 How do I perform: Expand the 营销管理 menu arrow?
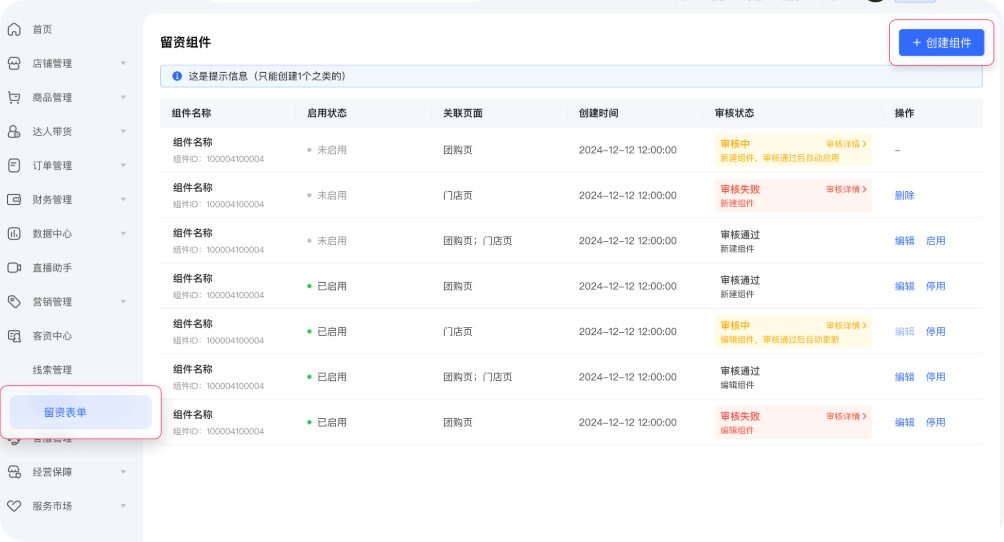click(x=123, y=301)
